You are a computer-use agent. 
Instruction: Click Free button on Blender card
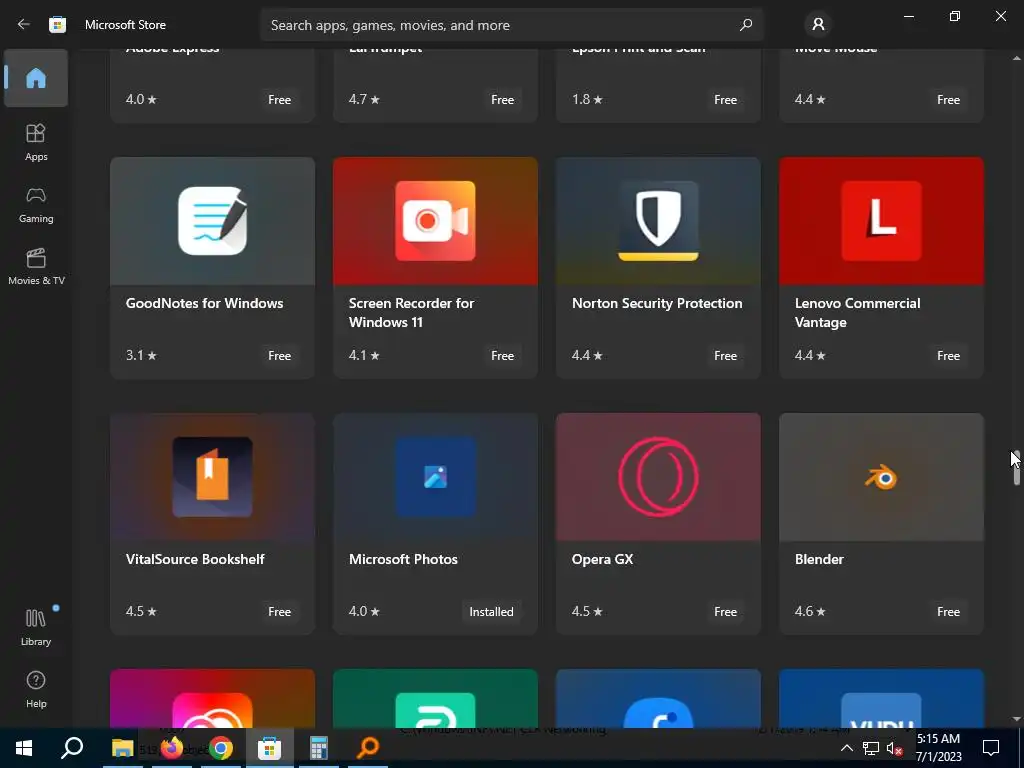pos(948,611)
